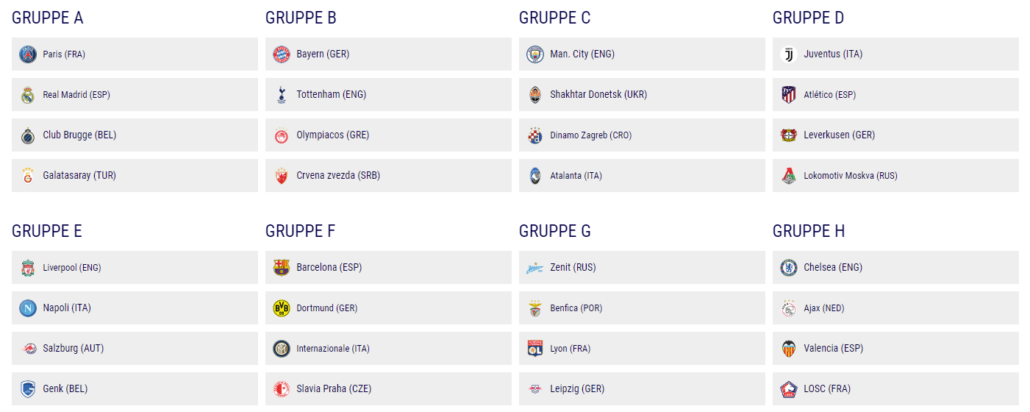Viewport: 1030px width, 412px height.
Task: Open the Tottenham (ENG) team row
Action: tap(388, 95)
